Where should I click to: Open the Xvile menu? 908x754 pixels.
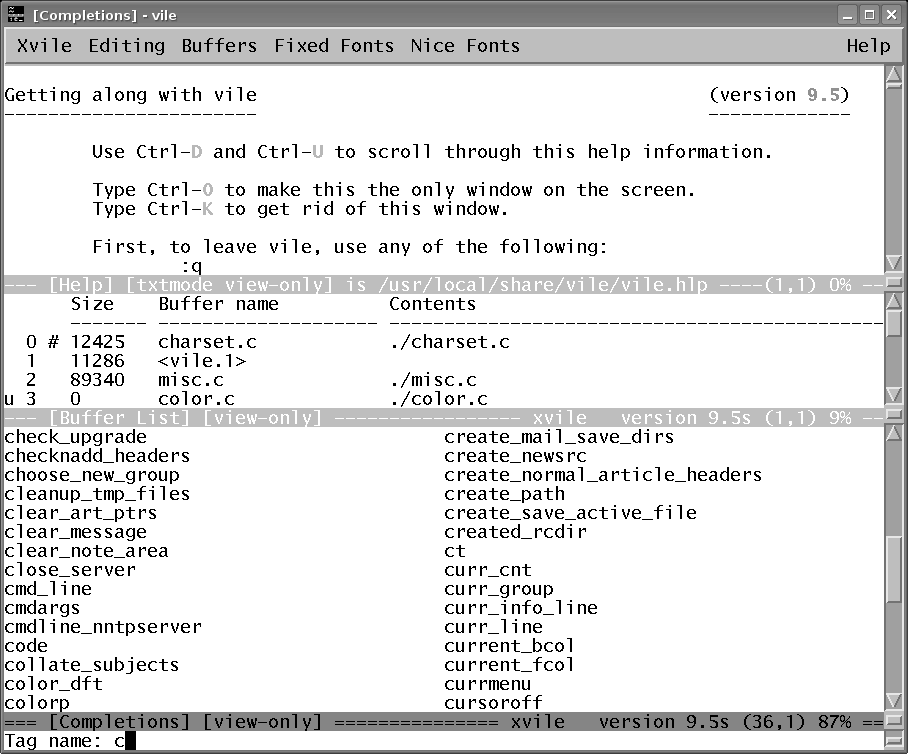pyautogui.click(x=44, y=46)
